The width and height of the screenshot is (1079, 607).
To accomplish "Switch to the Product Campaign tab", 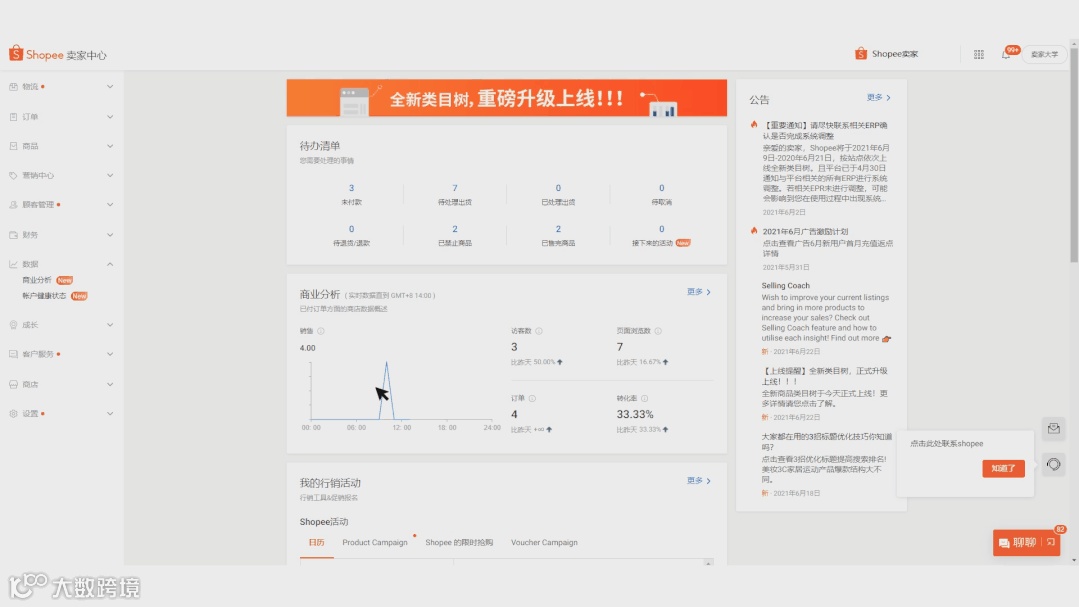I will (375, 542).
